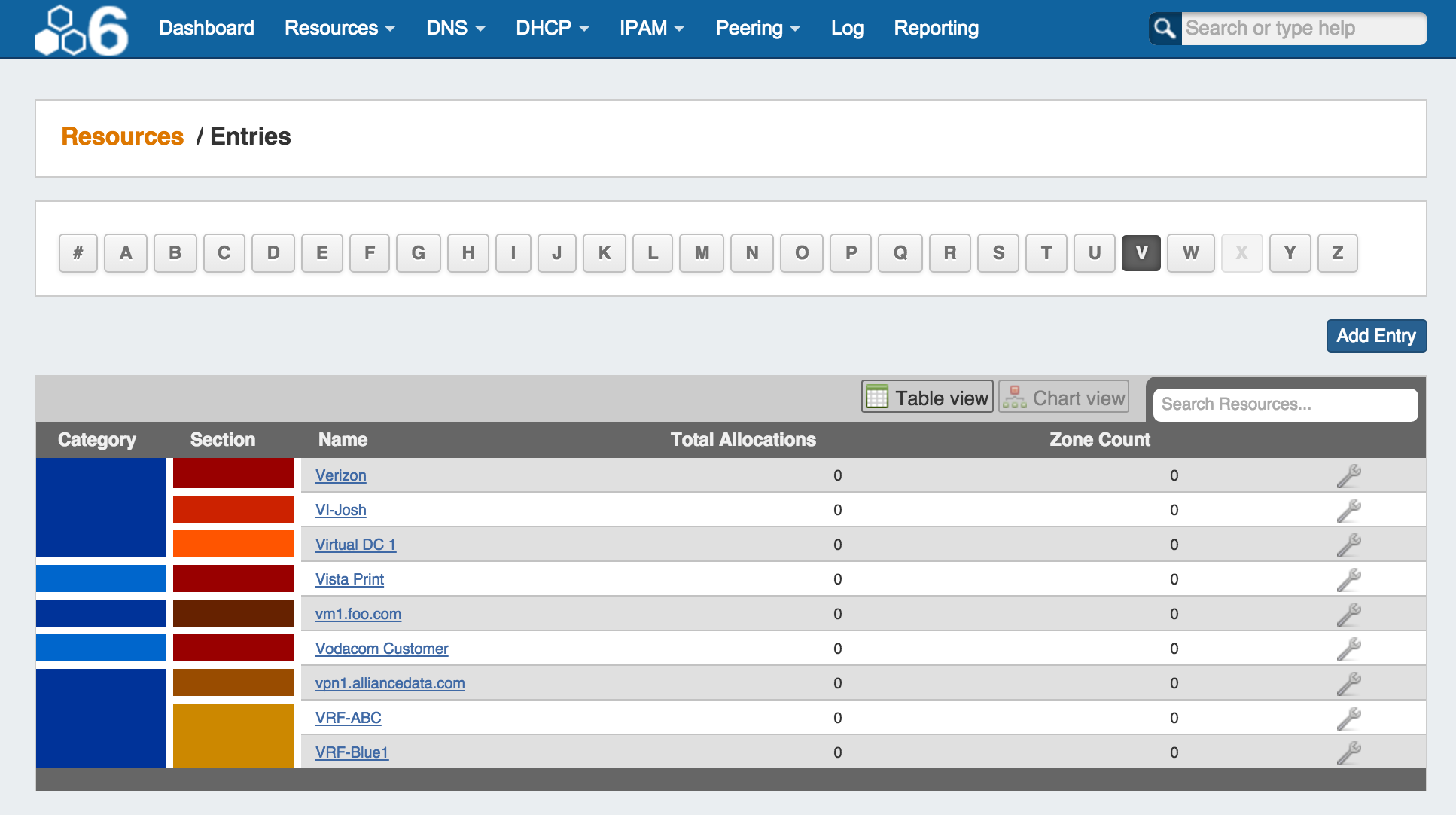Click wrench icon for Virtual DC 1
Viewport: 1456px width, 815px height.
1348,545
